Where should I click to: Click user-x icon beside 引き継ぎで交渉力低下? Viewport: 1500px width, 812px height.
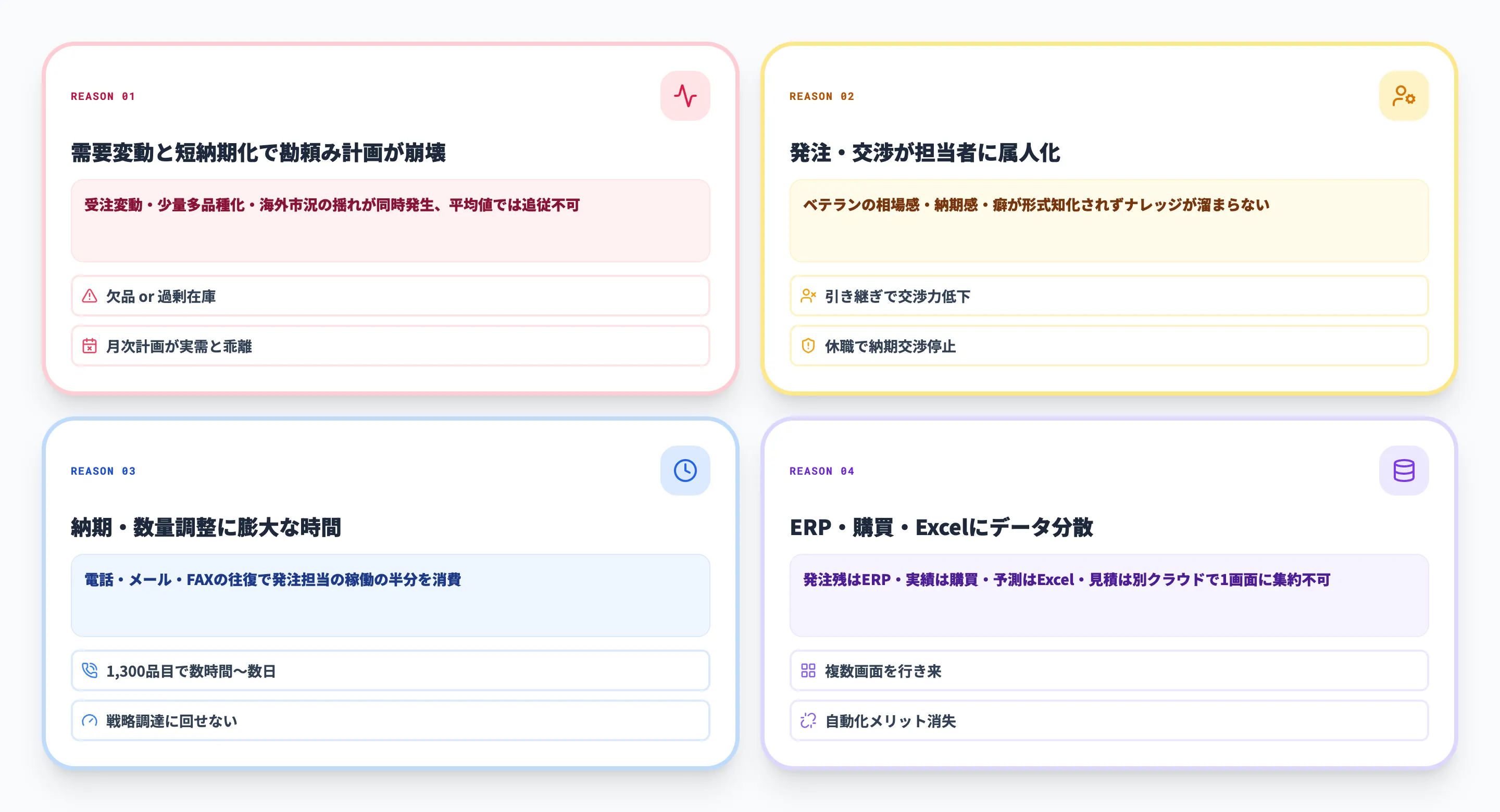(808, 296)
